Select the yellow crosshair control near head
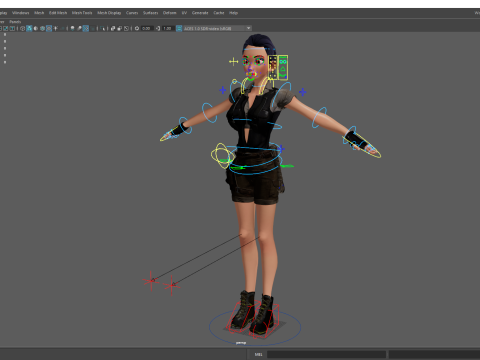This screenshot has width=480, height=360. pos(234,61)
